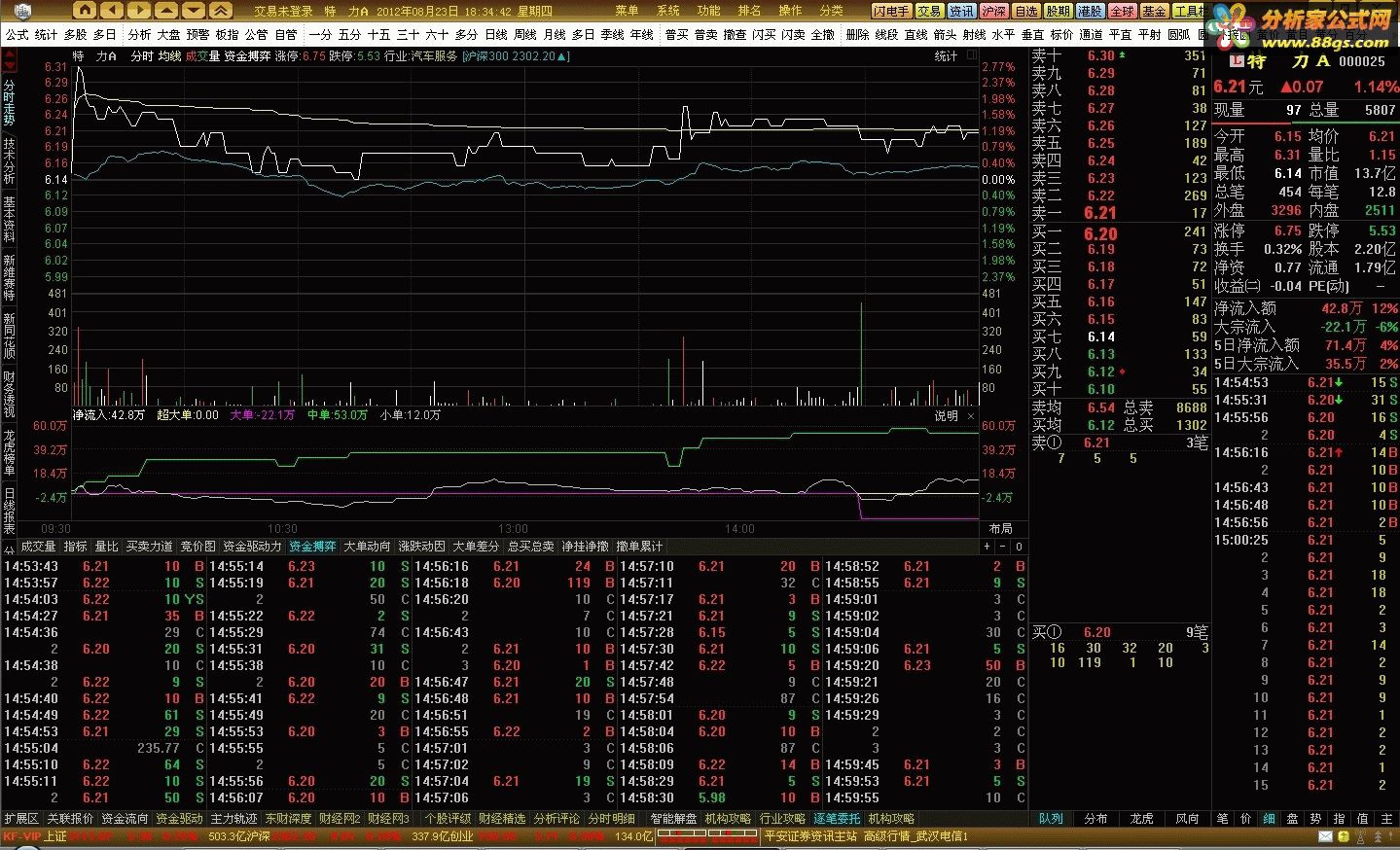This screenshot has height=850, width=1400.
Task: Open 系统 system menu
Action: click(668, 11)
